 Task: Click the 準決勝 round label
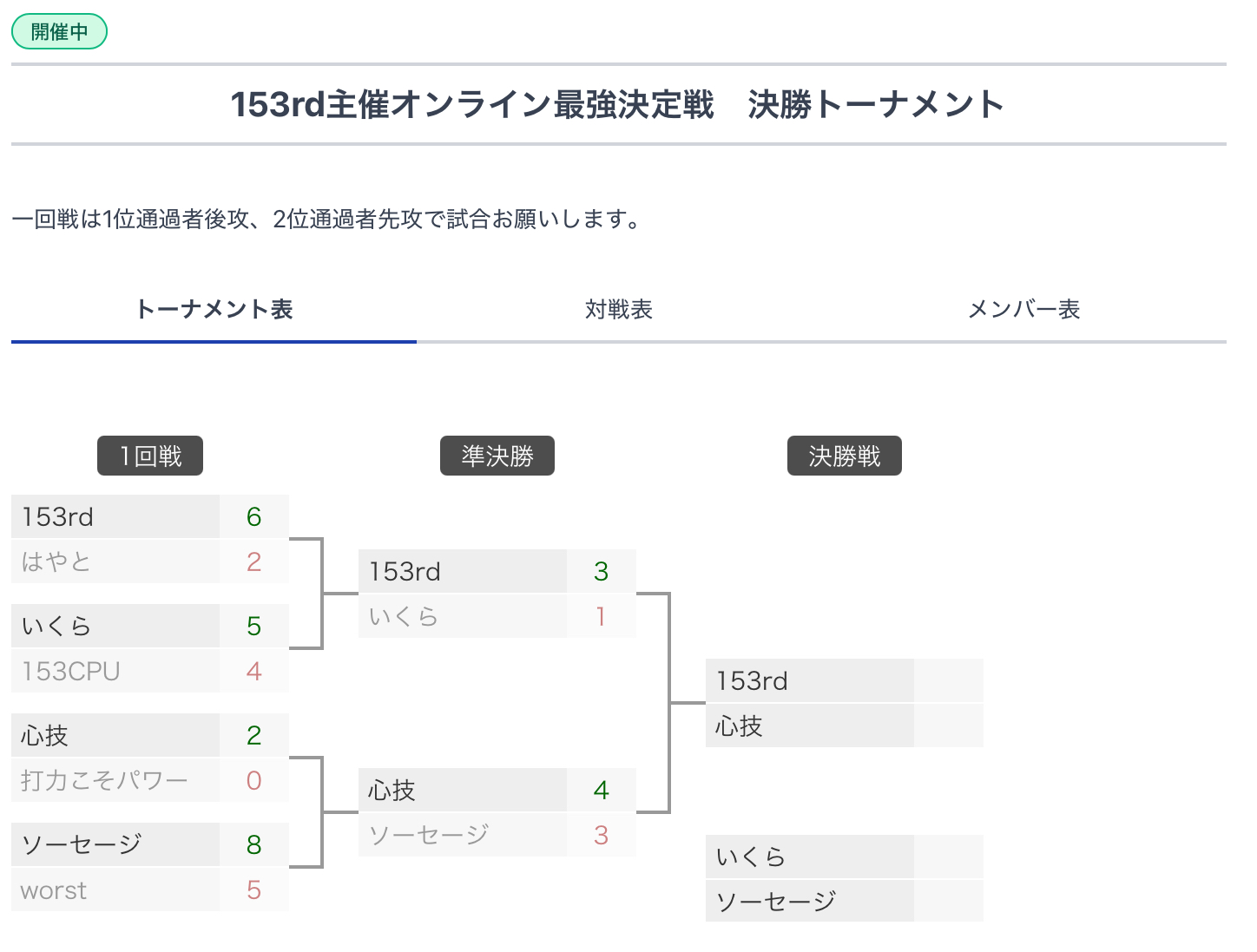pyautogui.click(x=497, y=456)
